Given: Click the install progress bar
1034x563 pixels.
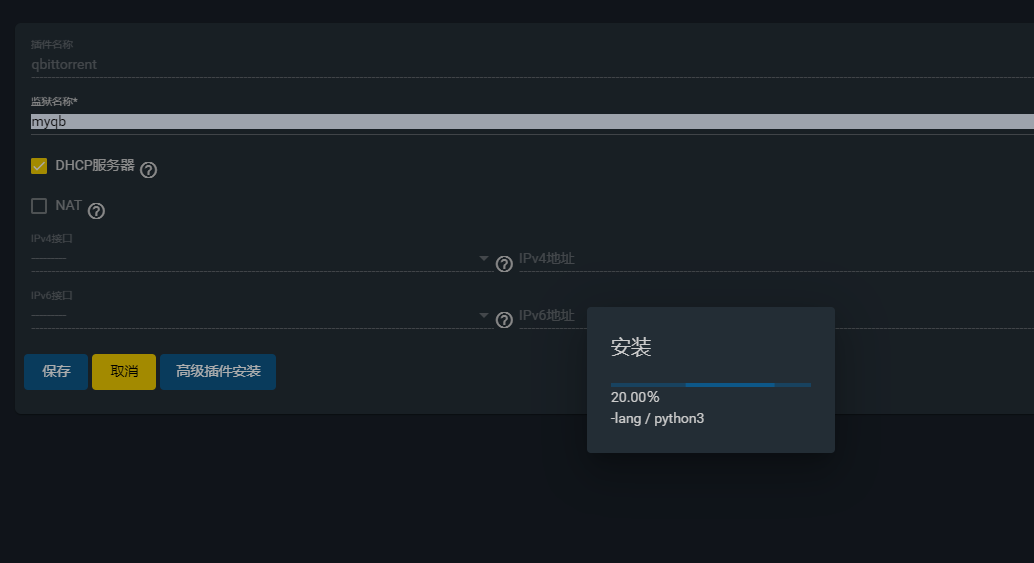Looking at the screenshot, I should coord(711,385).
